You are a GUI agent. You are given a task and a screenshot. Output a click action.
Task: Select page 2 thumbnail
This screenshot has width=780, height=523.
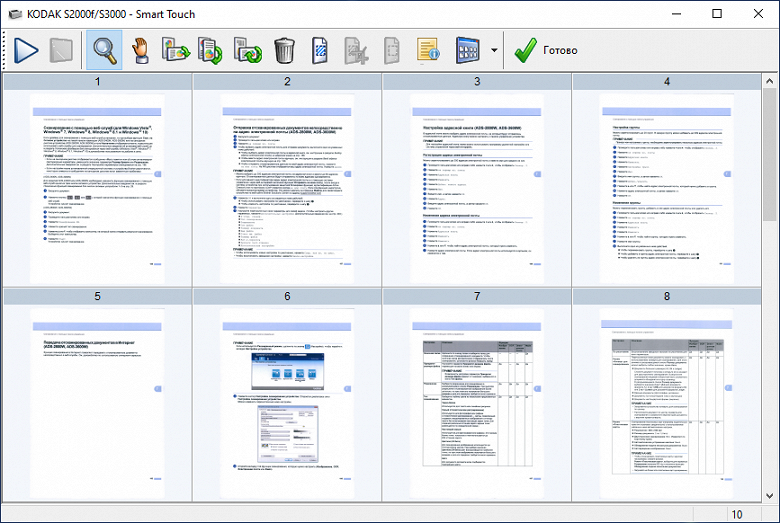(x=287, y=188)
